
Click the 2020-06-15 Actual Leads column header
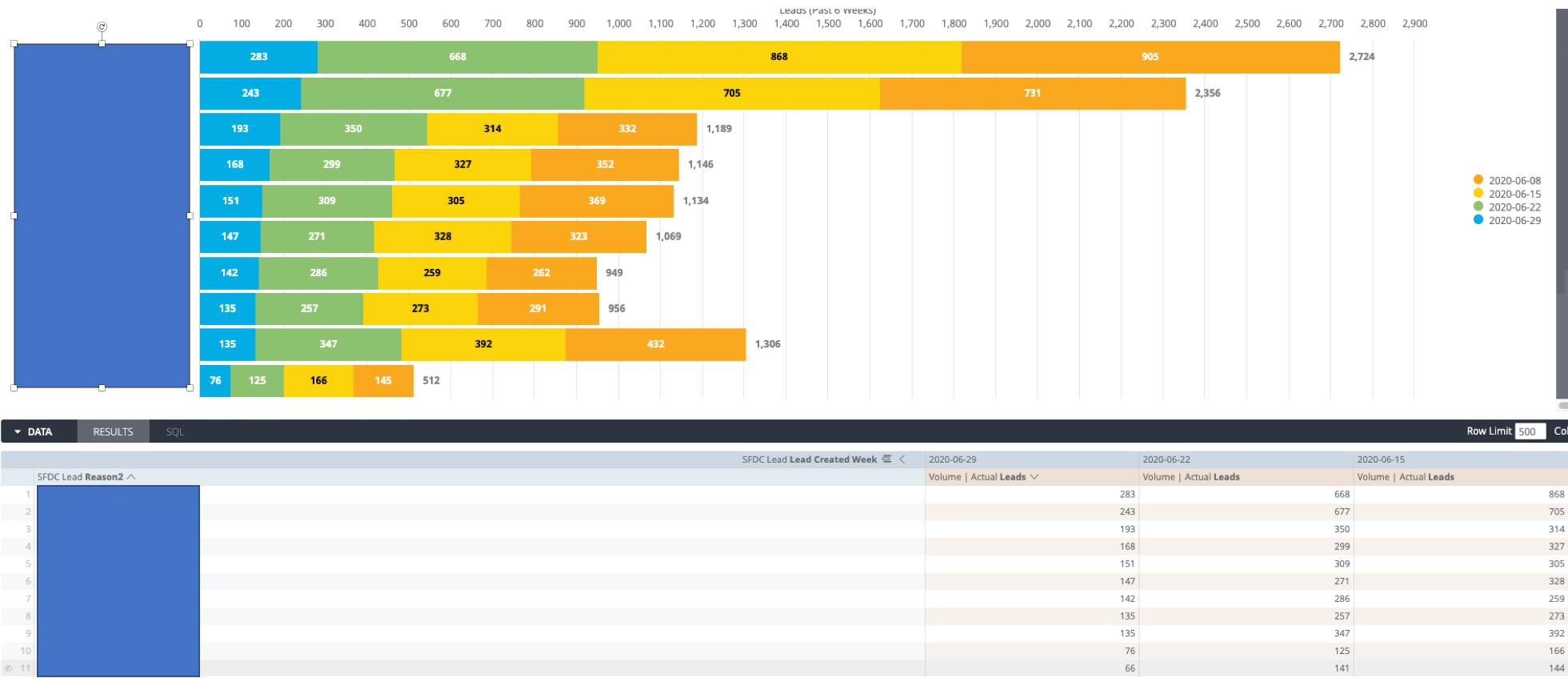(x=1406, y=477)
